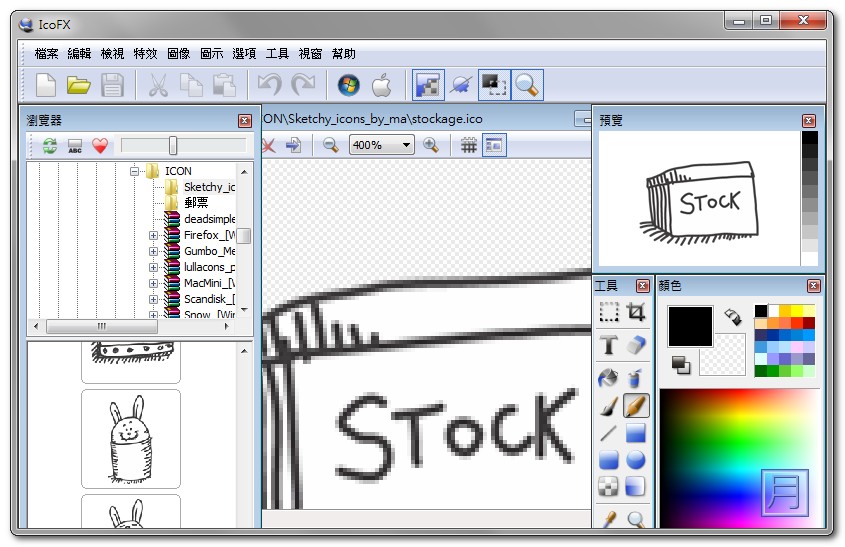
Task: Create a Macintosh icon using Apple button
Action: [381, 85]
